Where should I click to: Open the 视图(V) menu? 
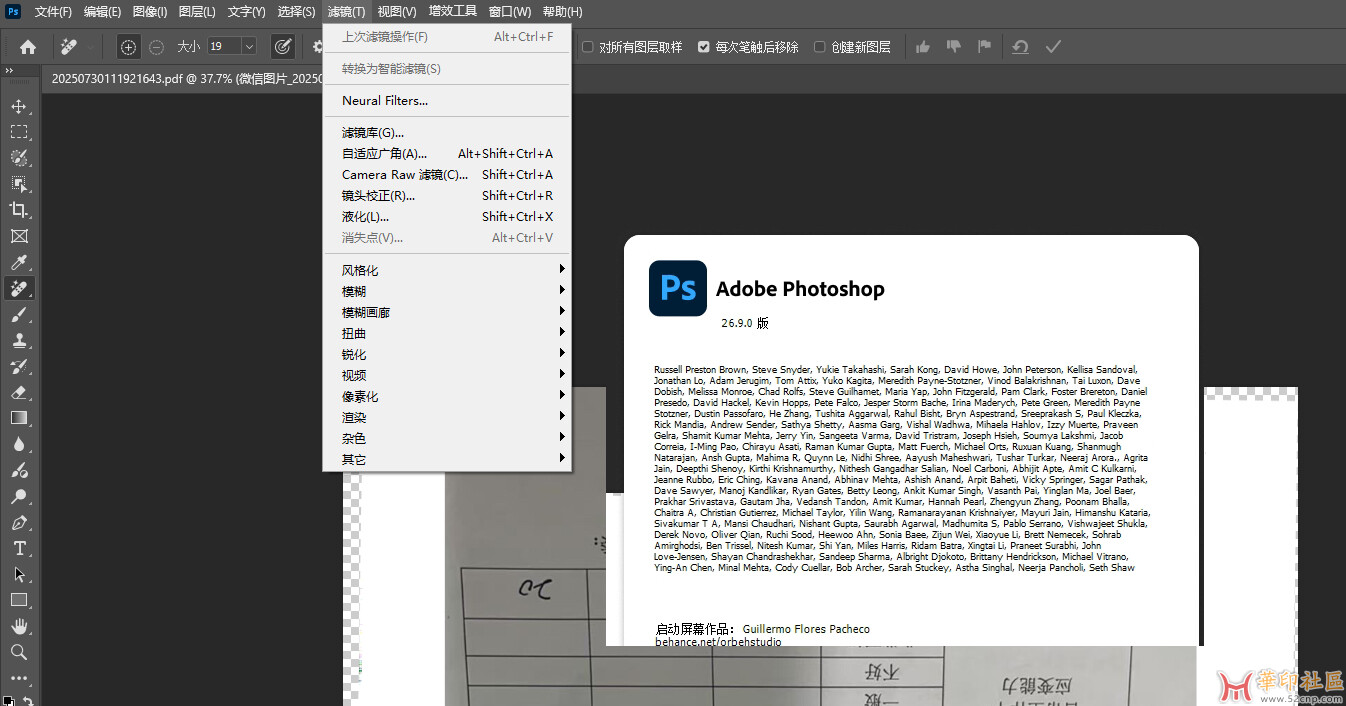397,12
